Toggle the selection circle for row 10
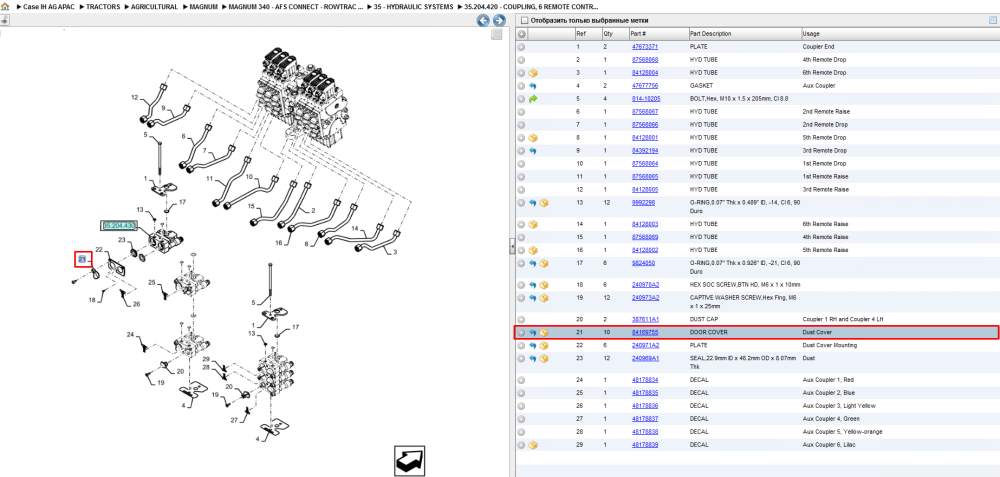1000x477 pixels. 521,164
